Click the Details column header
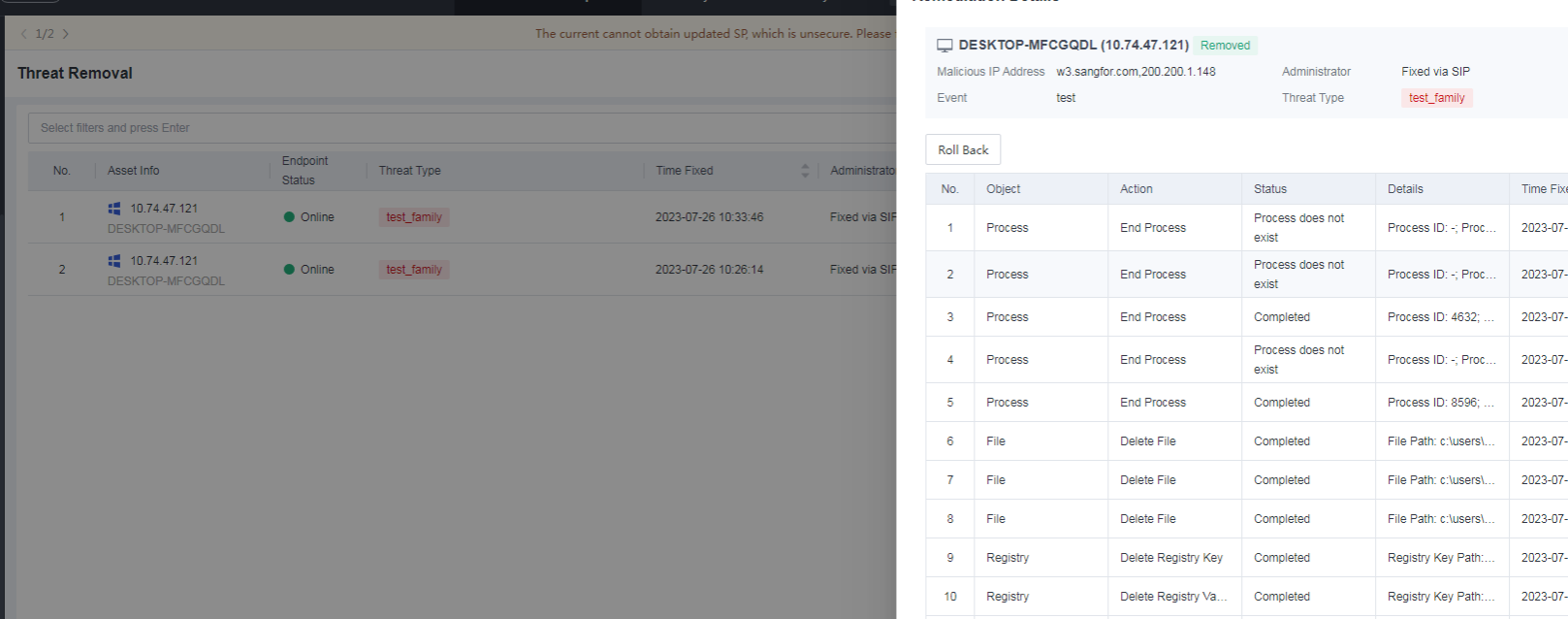1568x619 pixels. tap(1405, 189)
